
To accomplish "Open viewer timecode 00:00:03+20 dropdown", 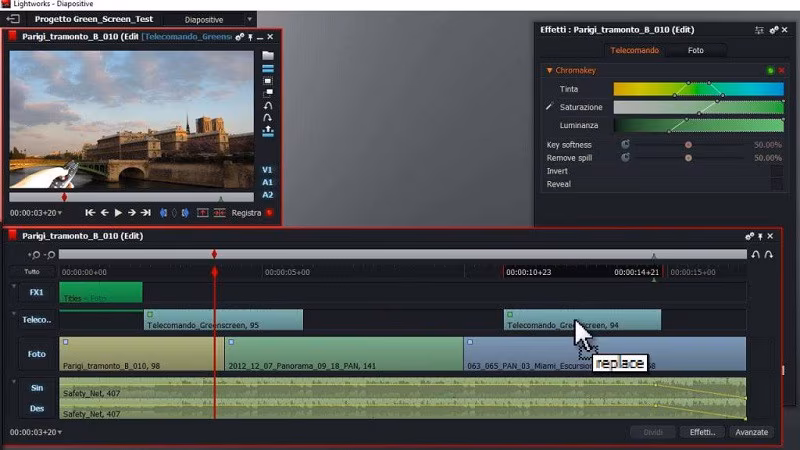I will click(60, 213).
